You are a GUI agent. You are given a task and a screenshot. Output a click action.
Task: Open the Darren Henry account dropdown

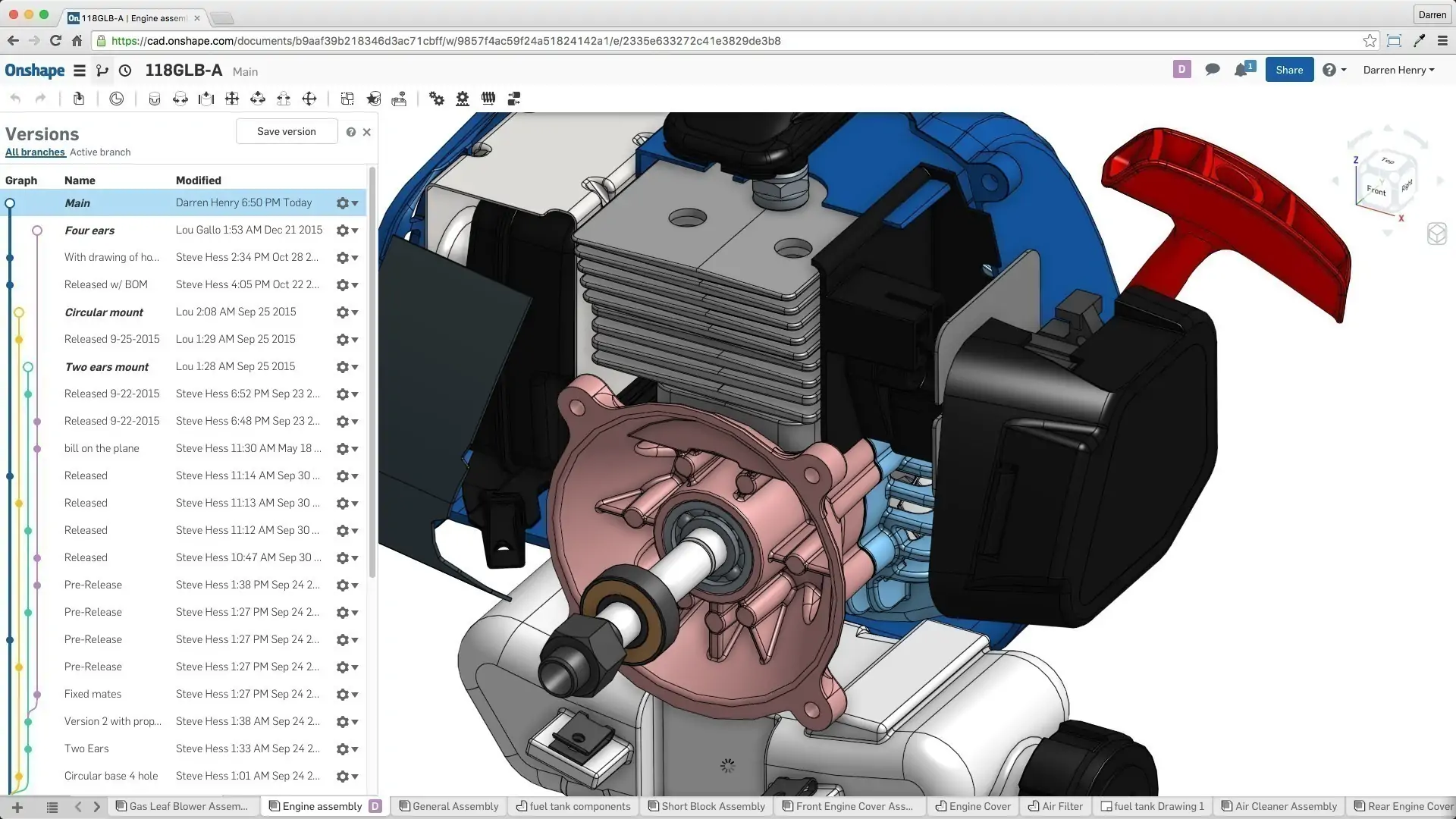click(1398, 70)
